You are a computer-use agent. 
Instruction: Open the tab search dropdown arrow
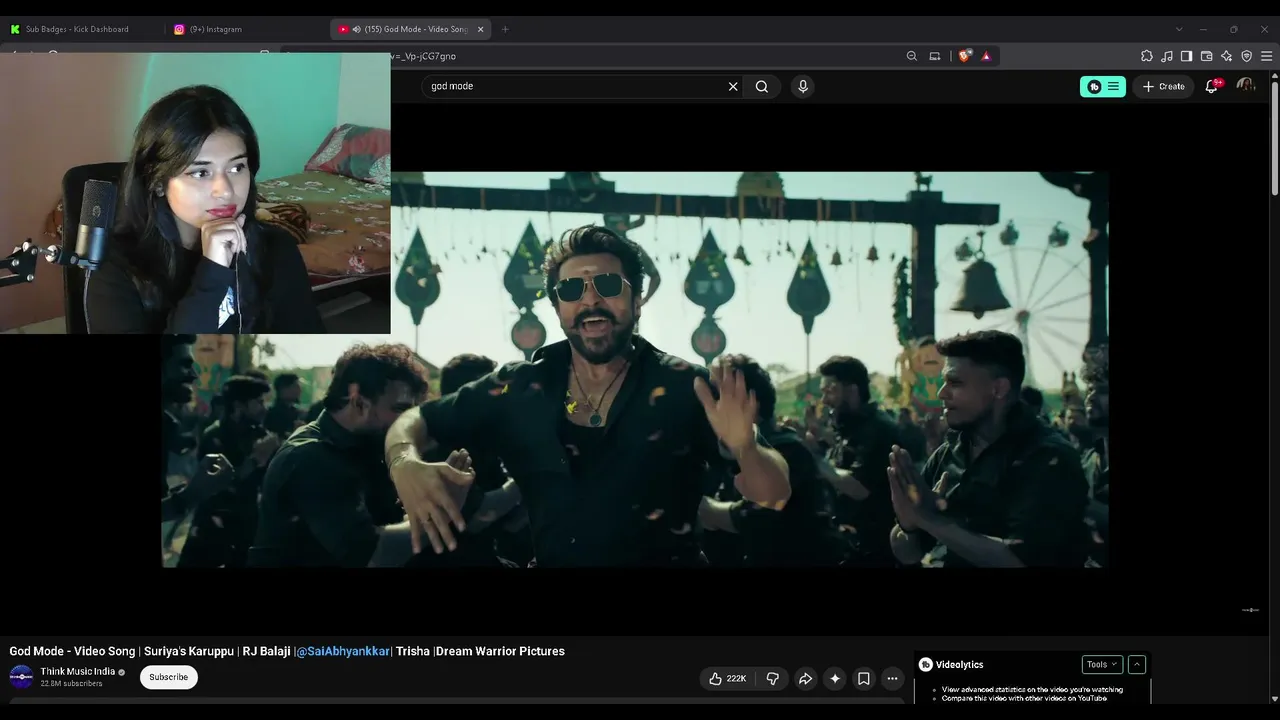pos(1178,29)
